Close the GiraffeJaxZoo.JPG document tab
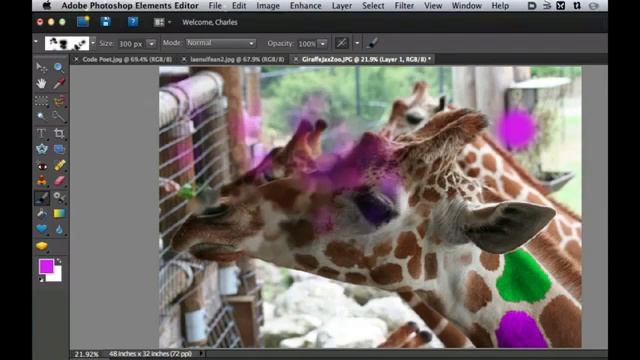Screen dimensions: 640x360 click(296, 60)
